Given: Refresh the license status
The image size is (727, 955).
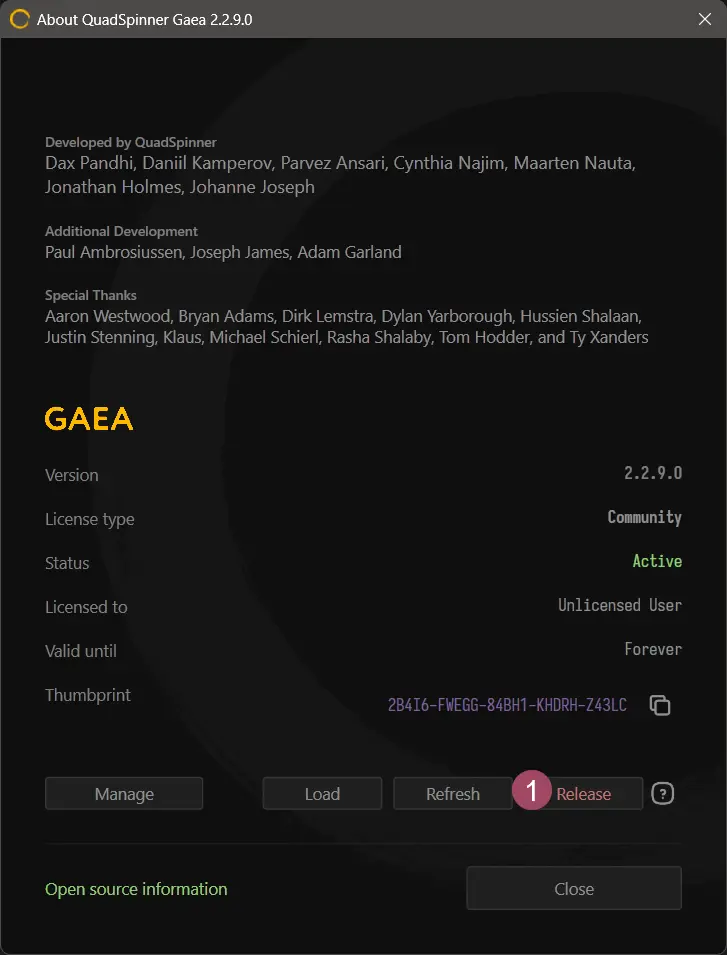Looking at the screenshot, I should [x=453, y=794].
